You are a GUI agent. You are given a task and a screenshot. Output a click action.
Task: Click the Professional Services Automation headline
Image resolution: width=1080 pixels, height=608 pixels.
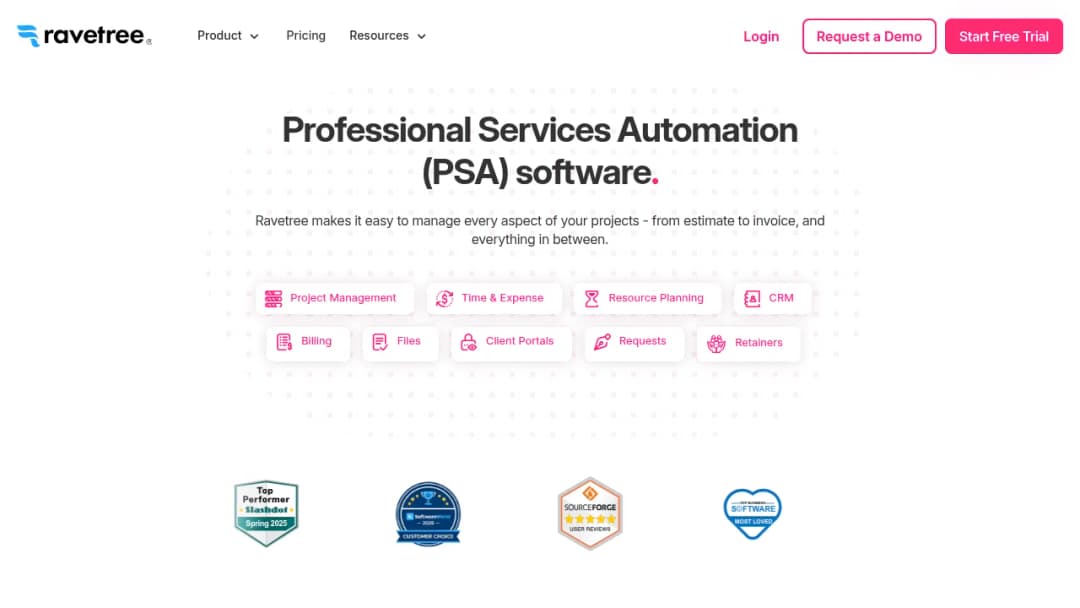click(x=540, y=151)
